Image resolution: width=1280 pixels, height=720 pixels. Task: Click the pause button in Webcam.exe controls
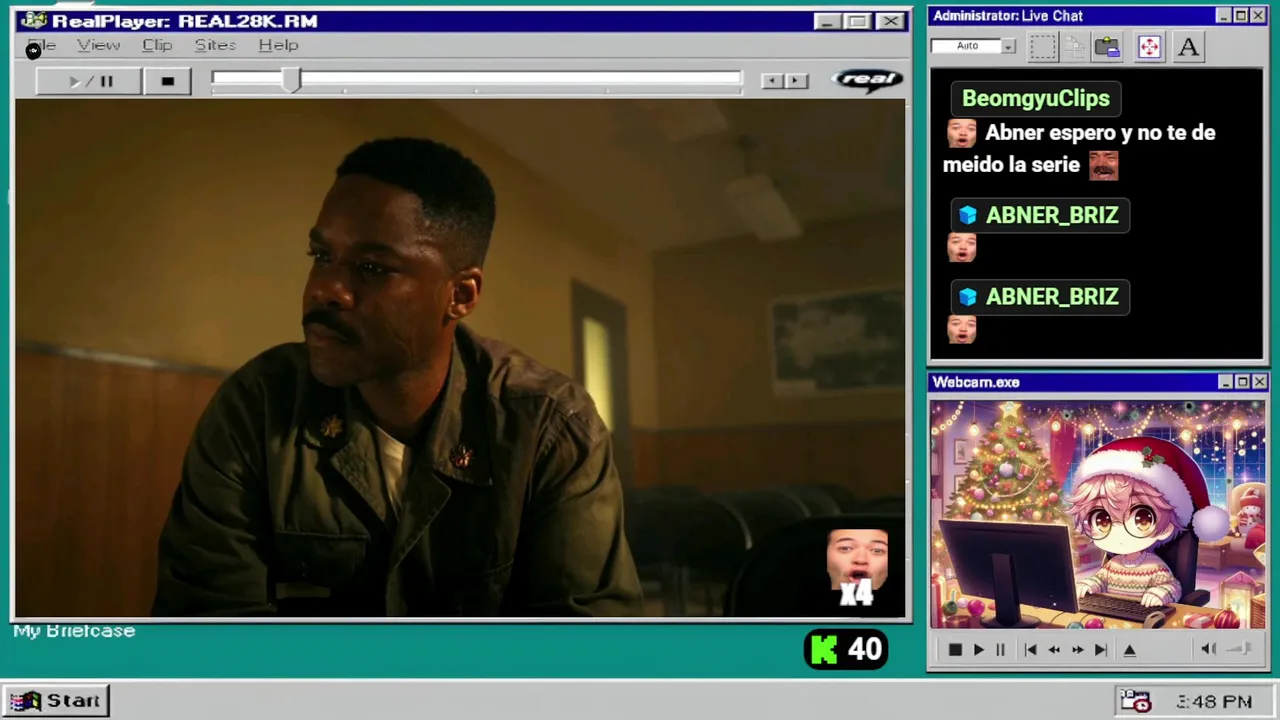(1000, 650)
